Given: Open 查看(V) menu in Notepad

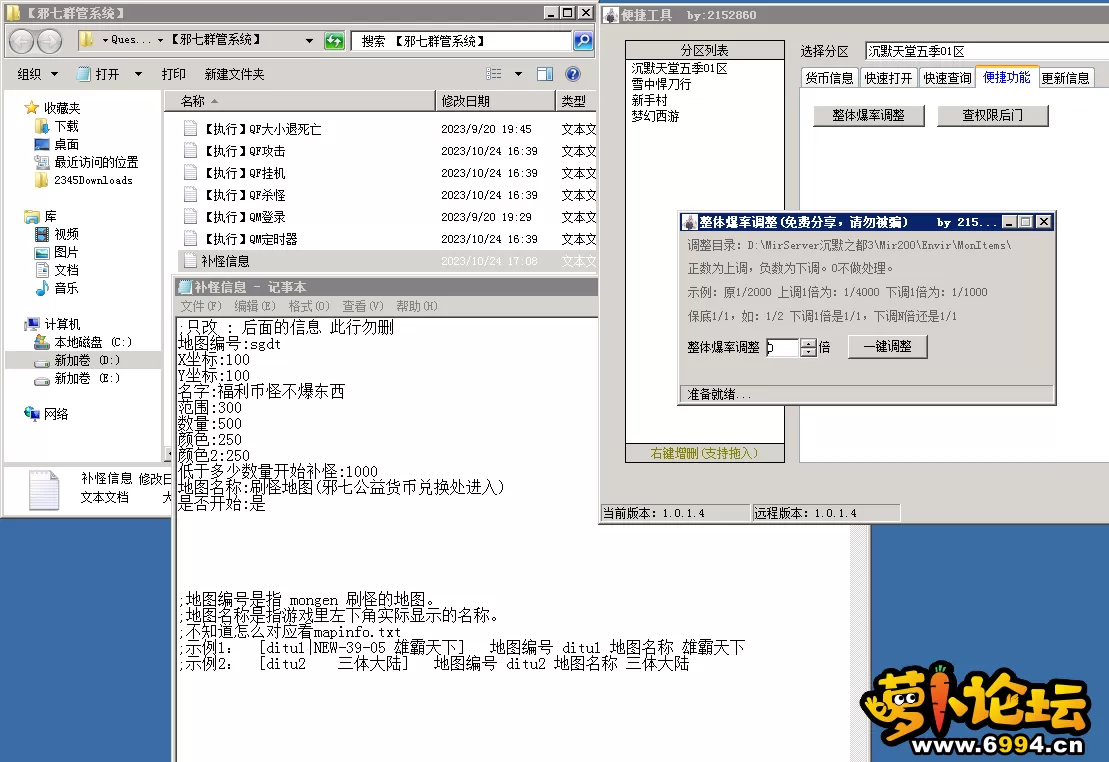Looking at the screenshot, I should click(363, 306).
